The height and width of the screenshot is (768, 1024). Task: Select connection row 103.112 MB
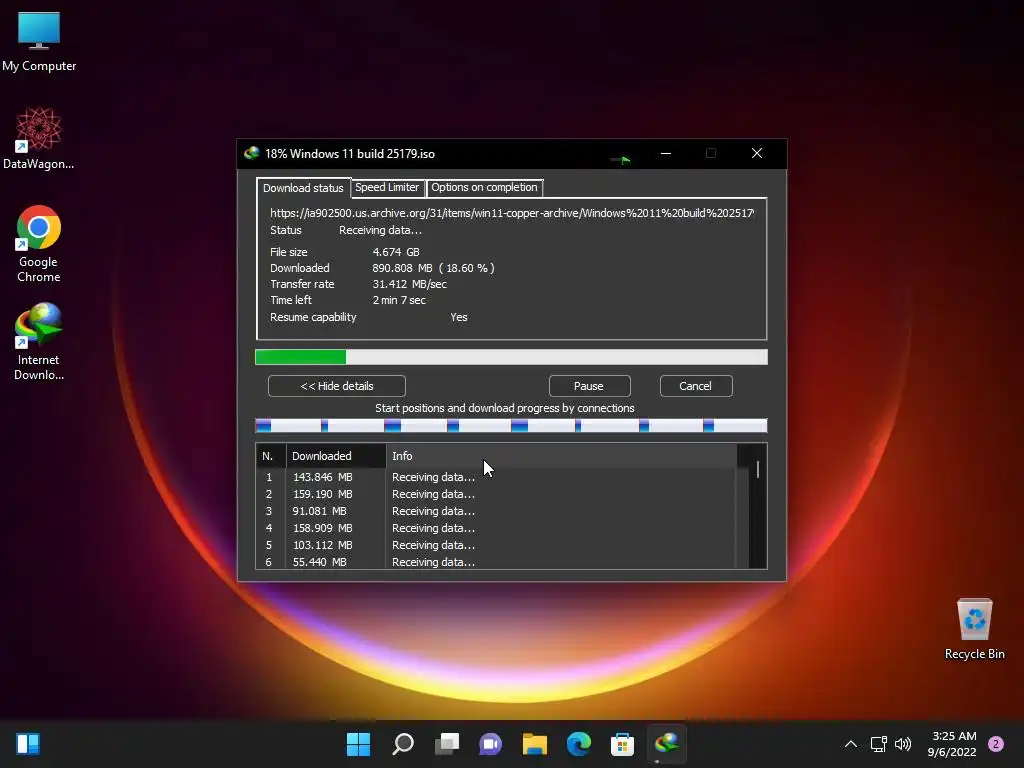[x=496, y=545]
